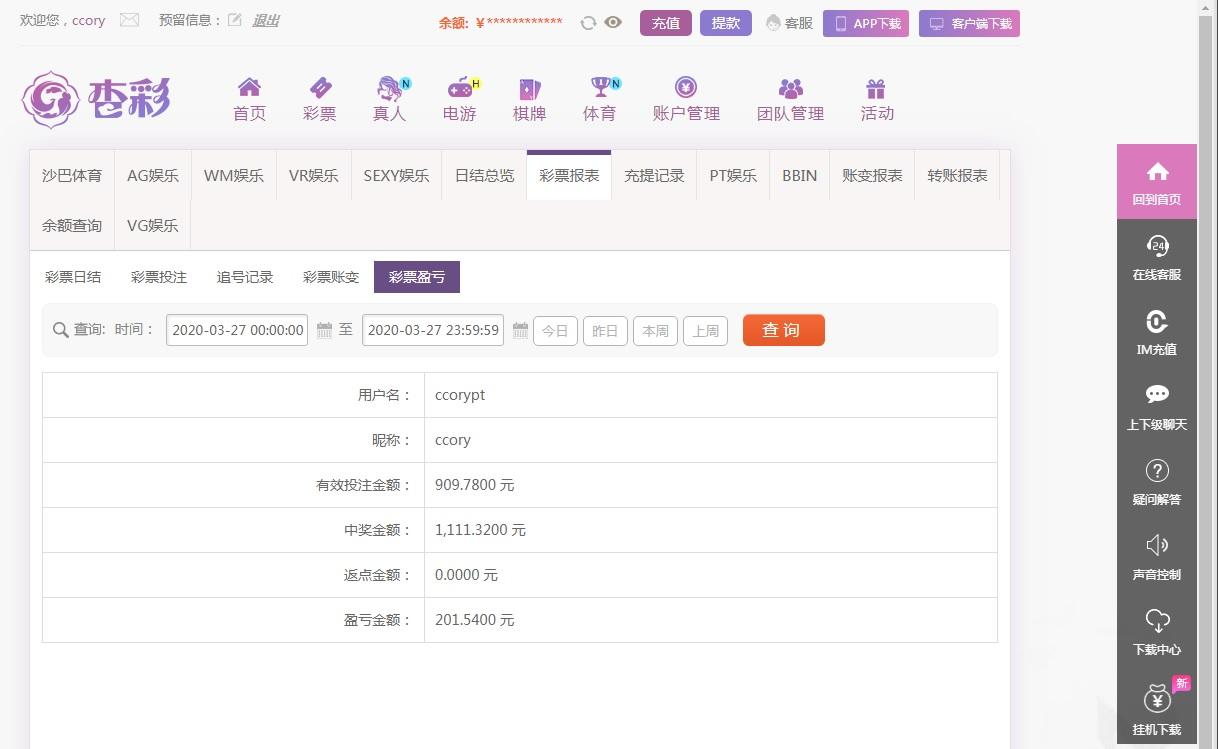This screenshot has width=1218, height=749.
Task: Open the 上下级聊天 chat bubble icon
Action: [1157, 394]
